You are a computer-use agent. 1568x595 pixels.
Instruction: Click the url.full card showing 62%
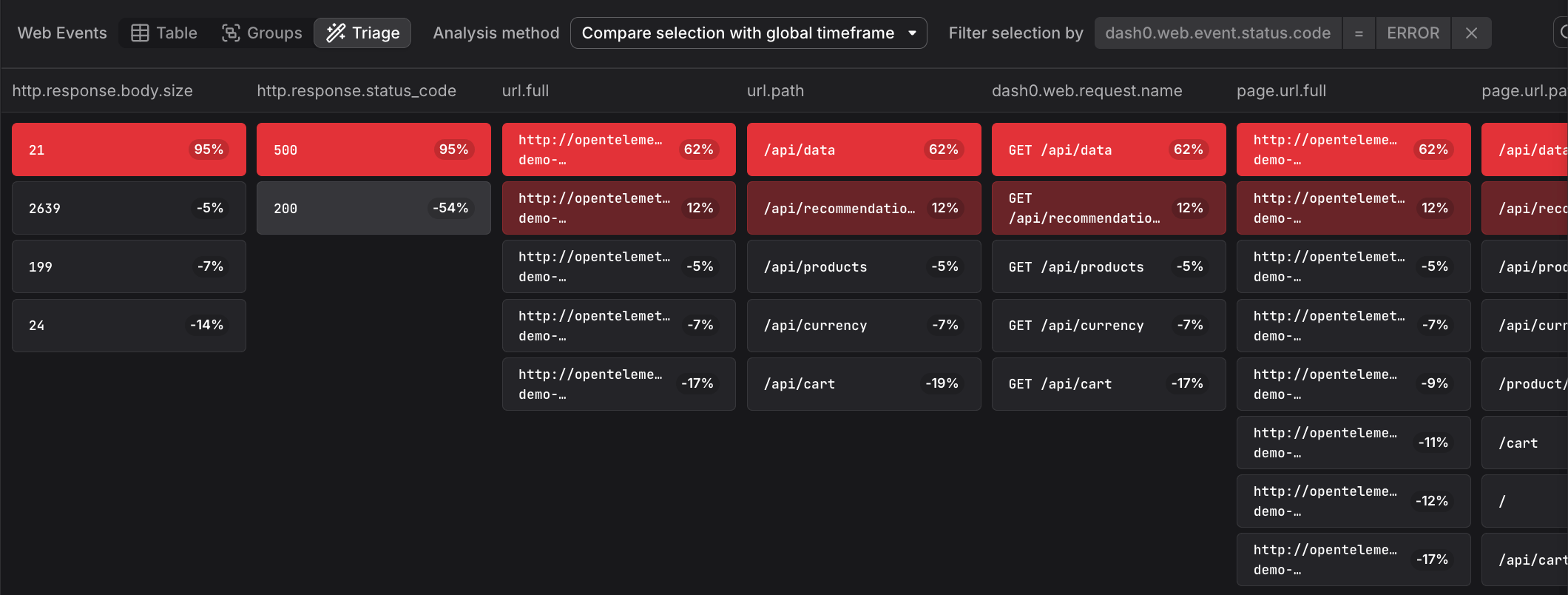pos(618,149)
